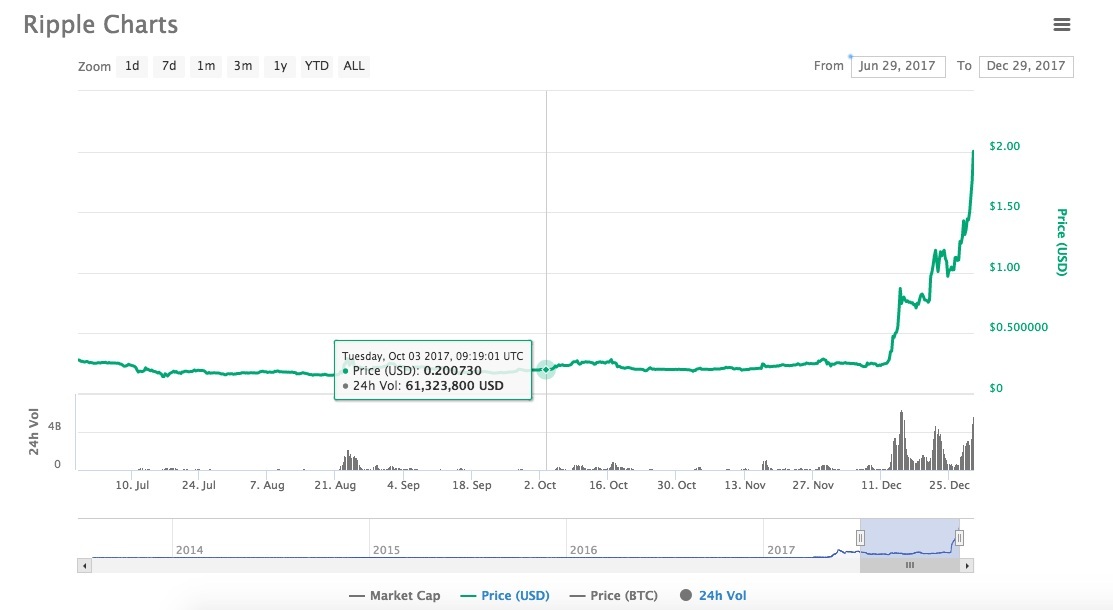Toggle Price (BTC) series in legend
The width and height of the screenshot is (1113, 610).
click(x=613, y=596)
